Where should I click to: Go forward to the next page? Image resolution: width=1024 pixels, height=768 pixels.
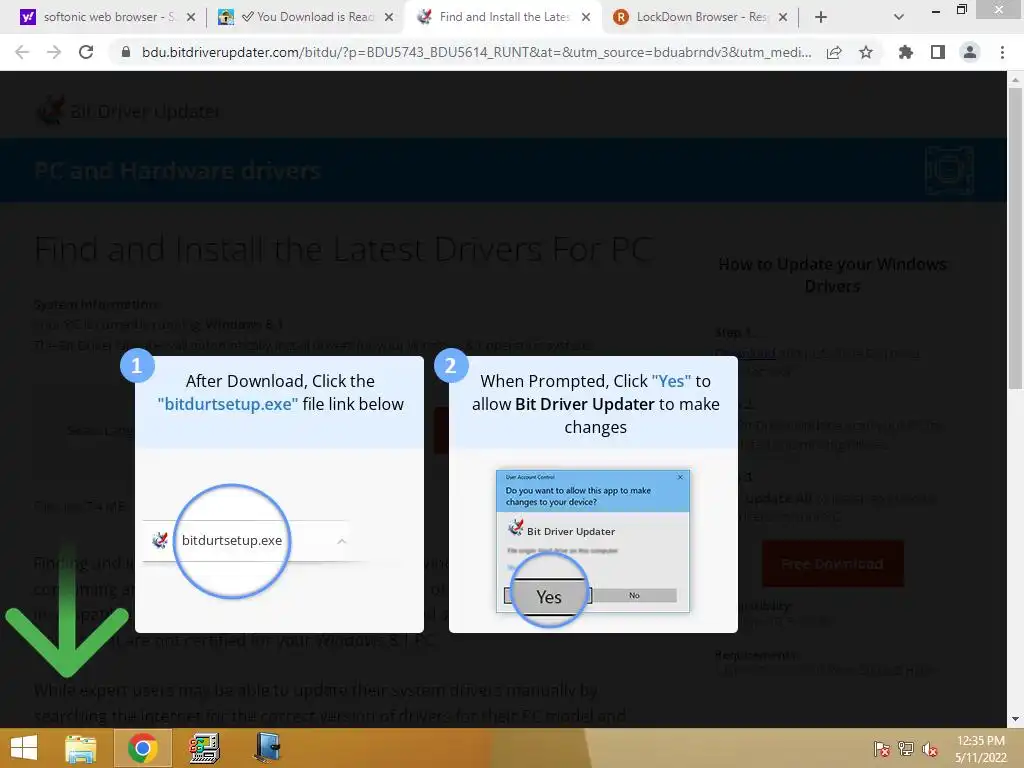tap(54, 52)
